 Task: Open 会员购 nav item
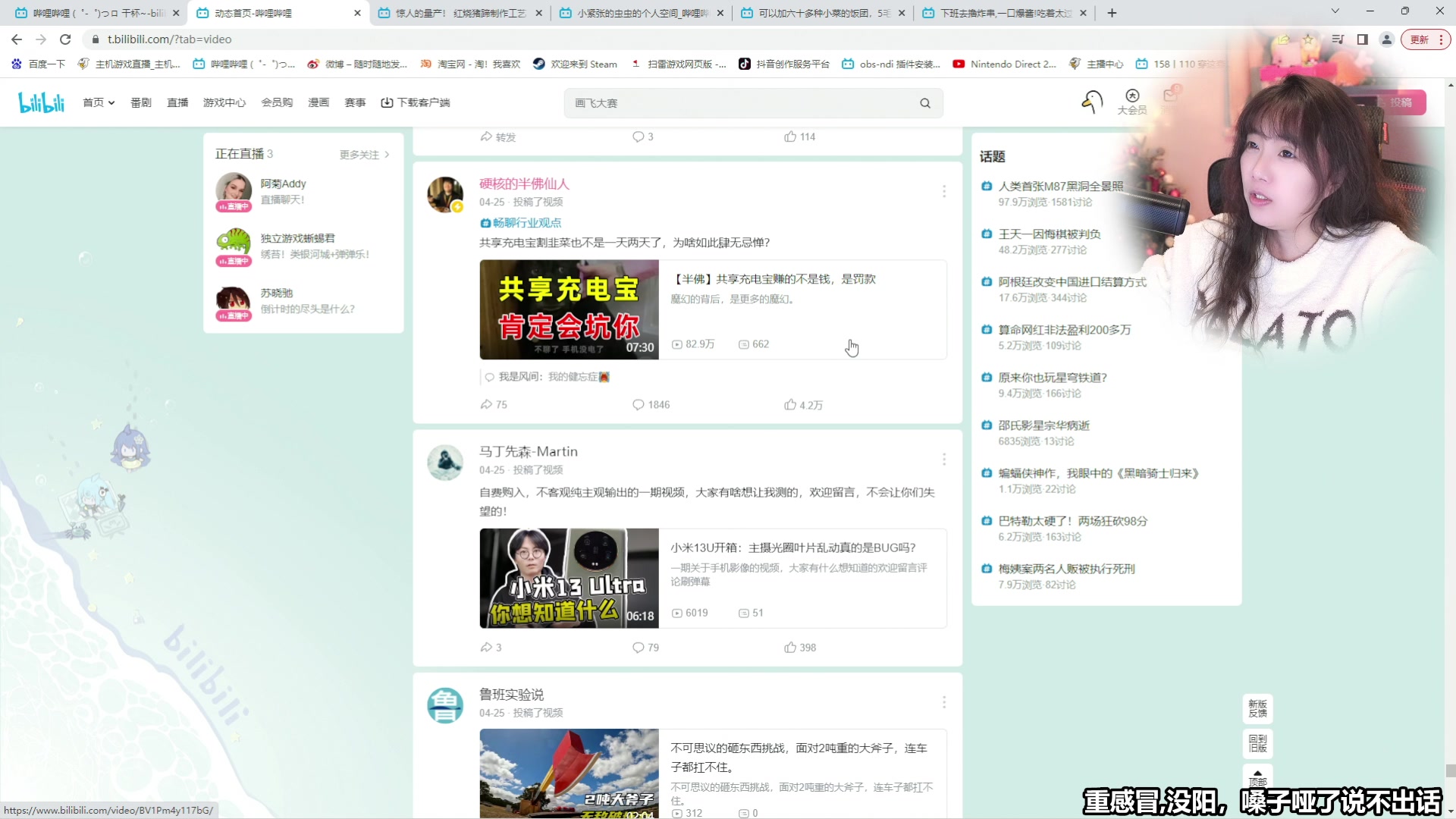pos(277,102)
